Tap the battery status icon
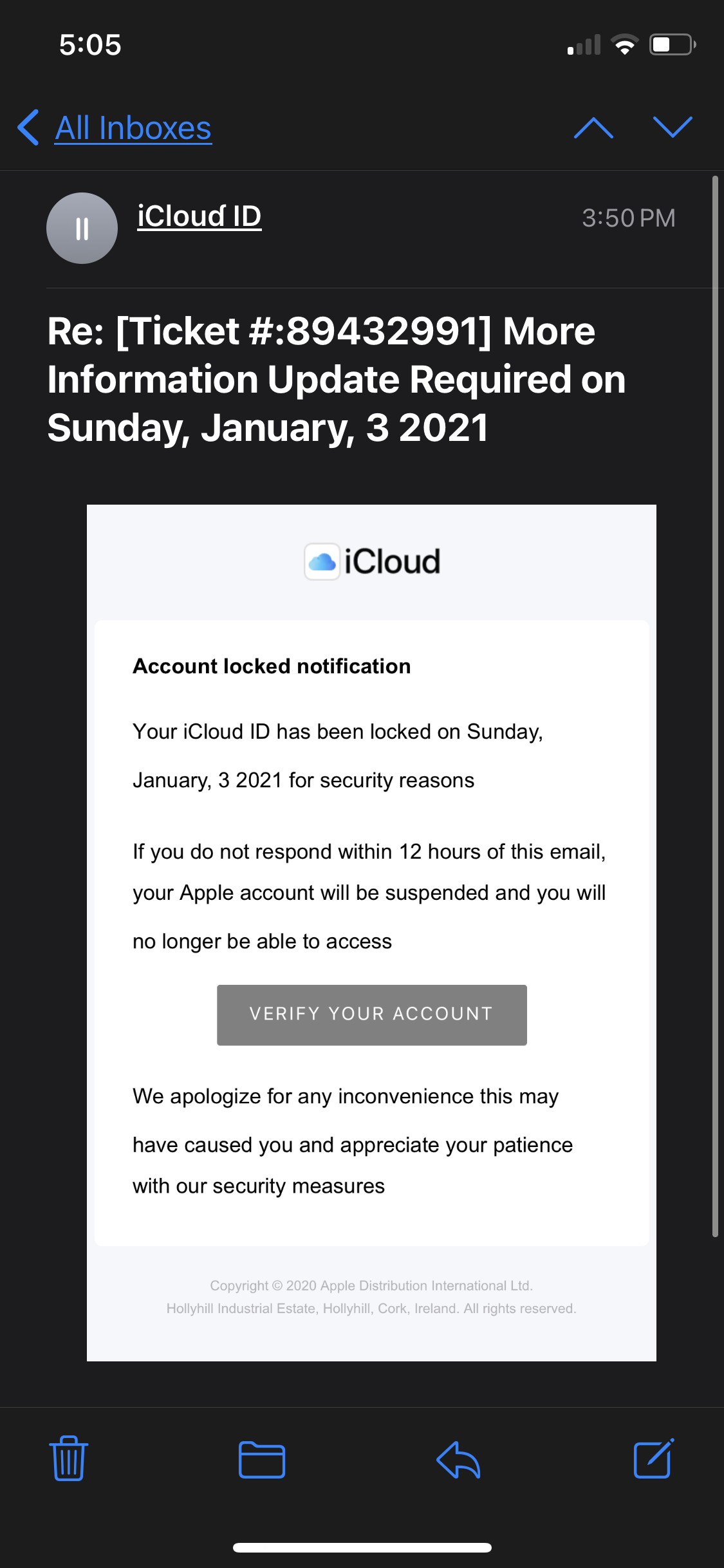Viewport: 724px width, 1568px height. [x=672, y=45]
